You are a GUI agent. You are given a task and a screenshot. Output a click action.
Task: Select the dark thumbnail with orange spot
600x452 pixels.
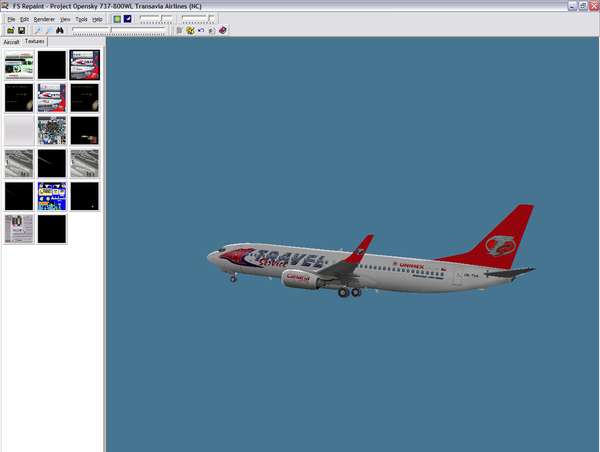click(x=85, y=131)
